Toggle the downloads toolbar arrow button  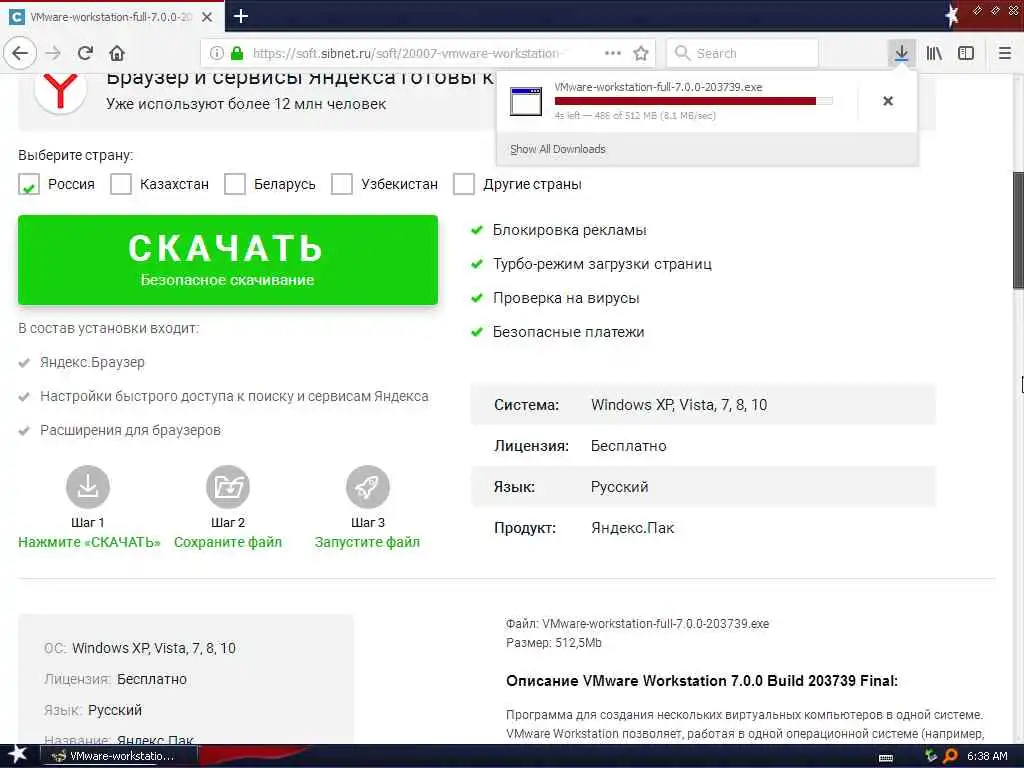901,53
